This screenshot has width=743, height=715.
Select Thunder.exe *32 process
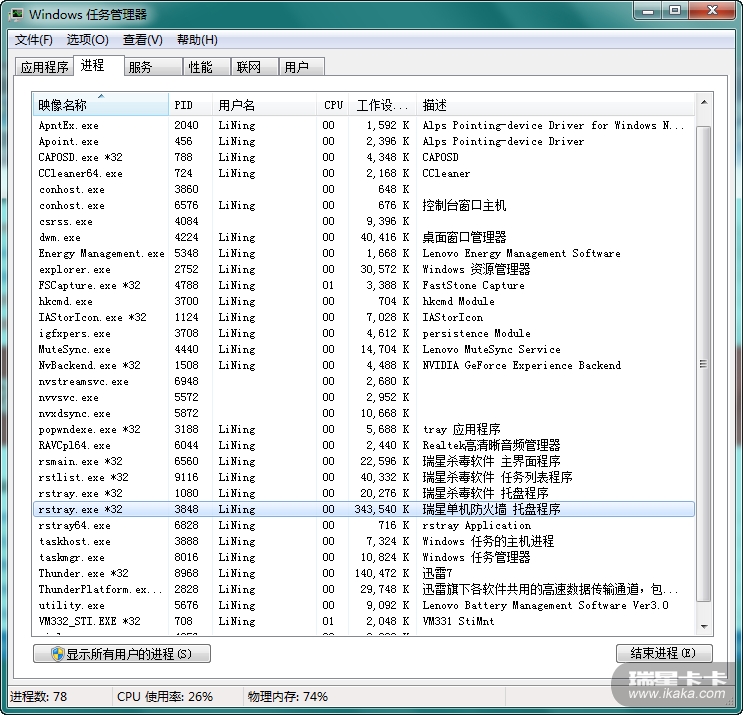[x=364, y=573]
